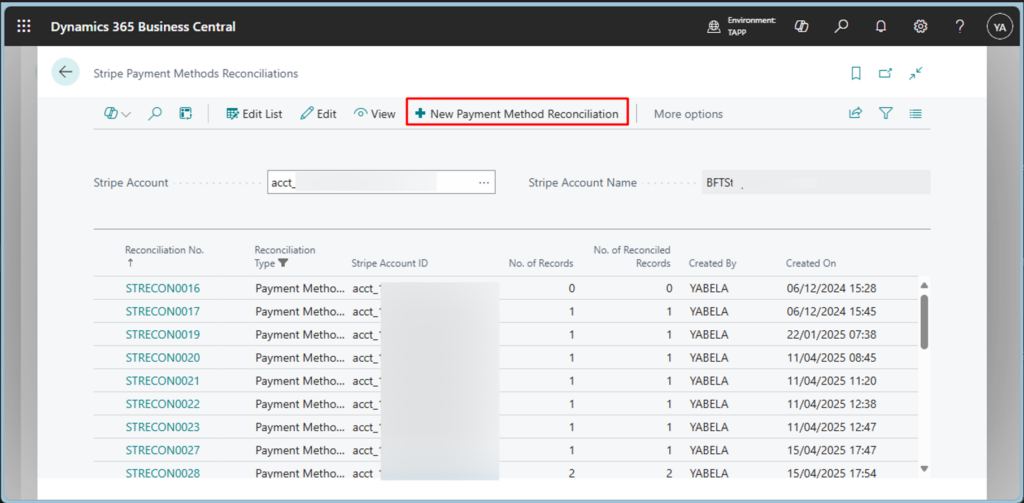The width and height of the screenshot is (1024, 503).
Task: Open reconciliation STRECON0019
Action: coord(163,334)
